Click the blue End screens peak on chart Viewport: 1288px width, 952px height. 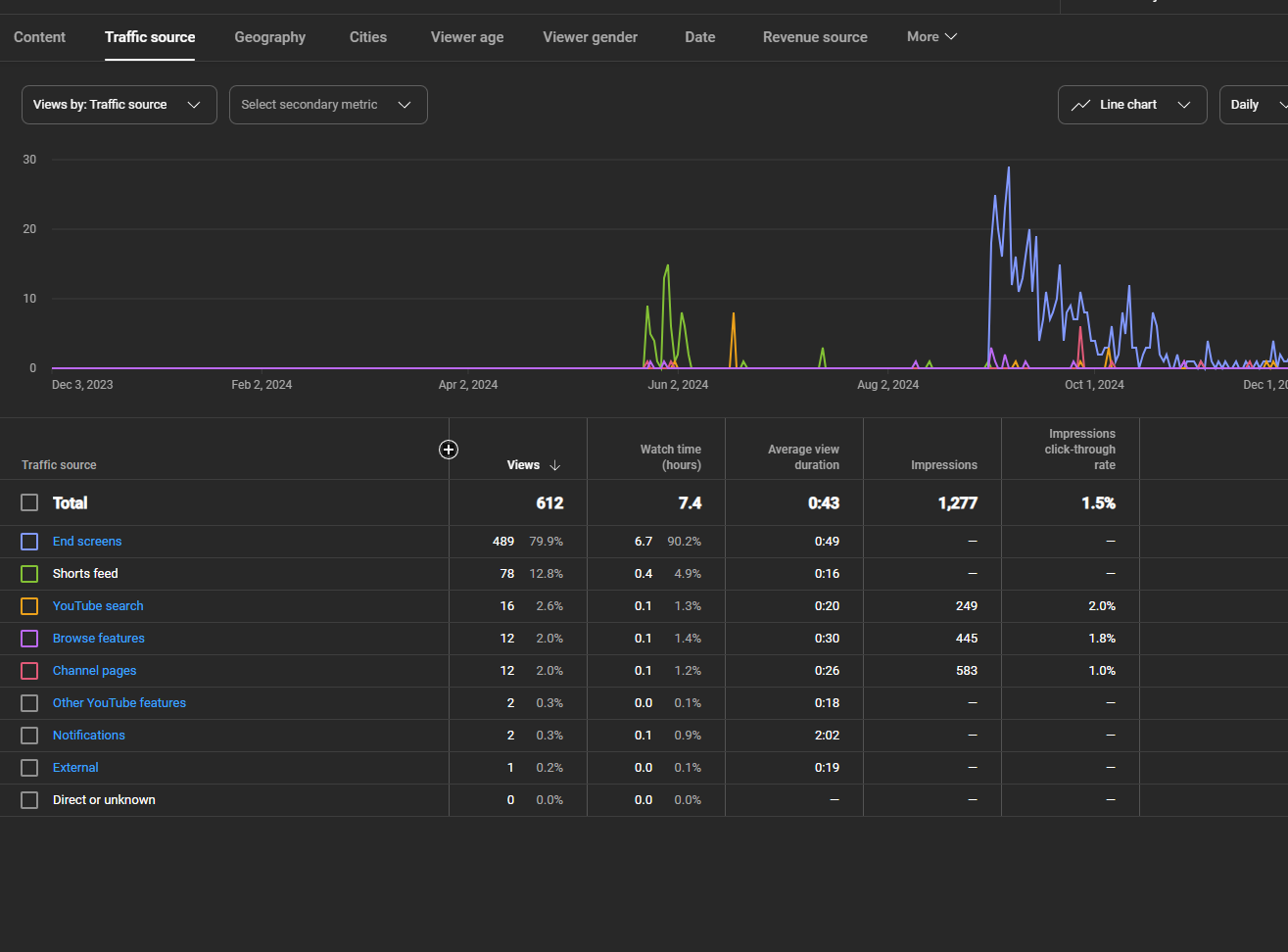point(1008,168)
